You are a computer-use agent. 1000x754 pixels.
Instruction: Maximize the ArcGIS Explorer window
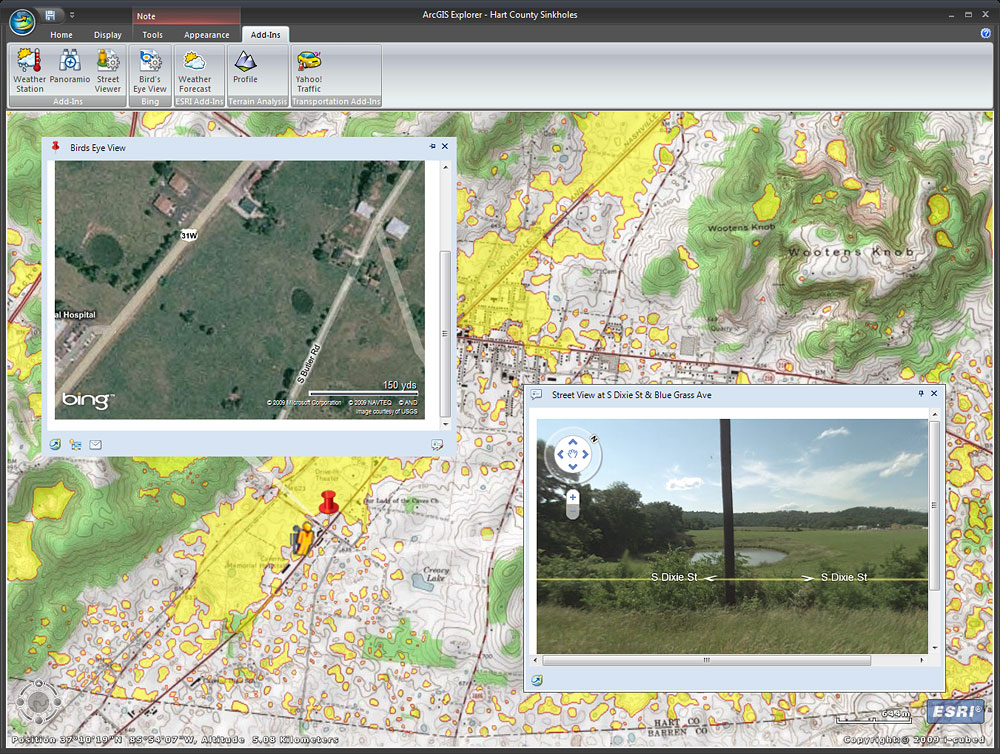[968, 15]
